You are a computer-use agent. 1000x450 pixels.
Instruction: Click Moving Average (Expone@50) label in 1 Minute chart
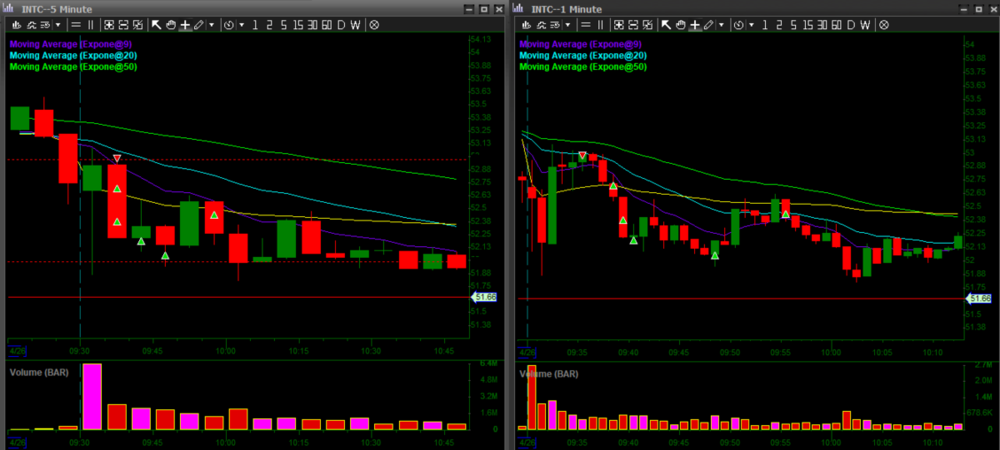coord(583,67)
